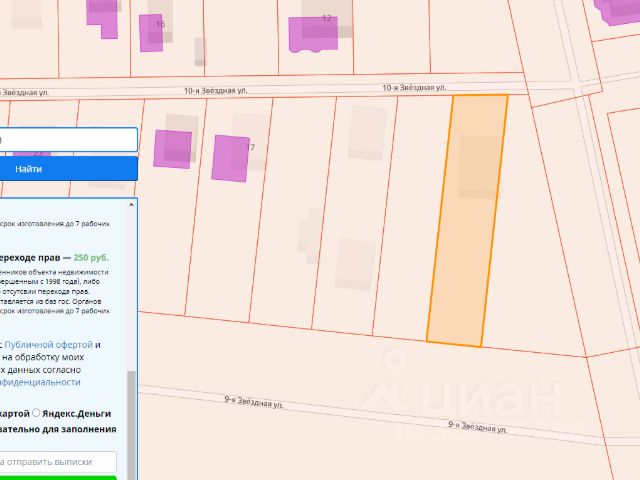Image resolution: width=640 pixels, height=480 pixels.
Task: Click the side panel scrollbar thumb
Action: coord(131,424)
